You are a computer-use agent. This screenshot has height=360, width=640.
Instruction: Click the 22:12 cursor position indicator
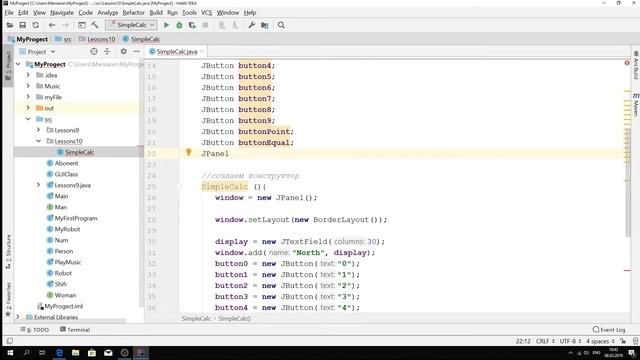click(x=523, y=341)
